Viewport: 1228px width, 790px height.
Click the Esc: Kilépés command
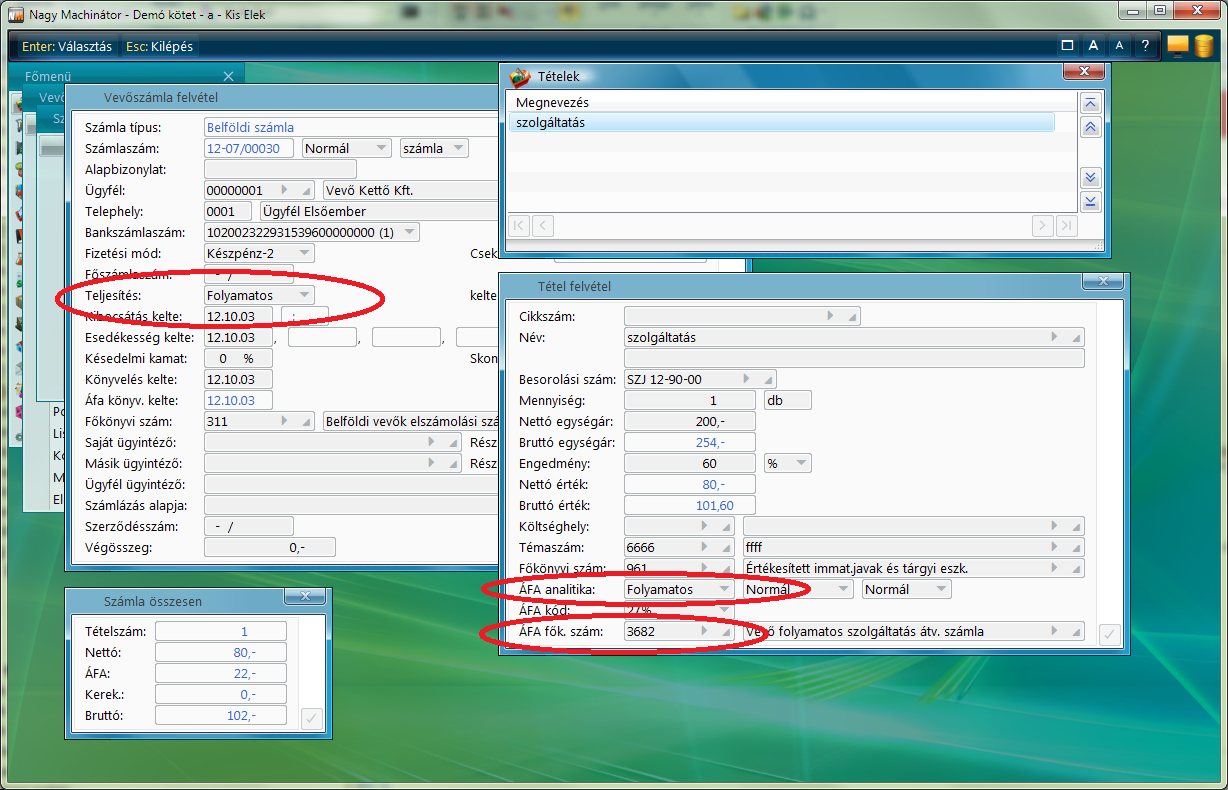(160, 46)
